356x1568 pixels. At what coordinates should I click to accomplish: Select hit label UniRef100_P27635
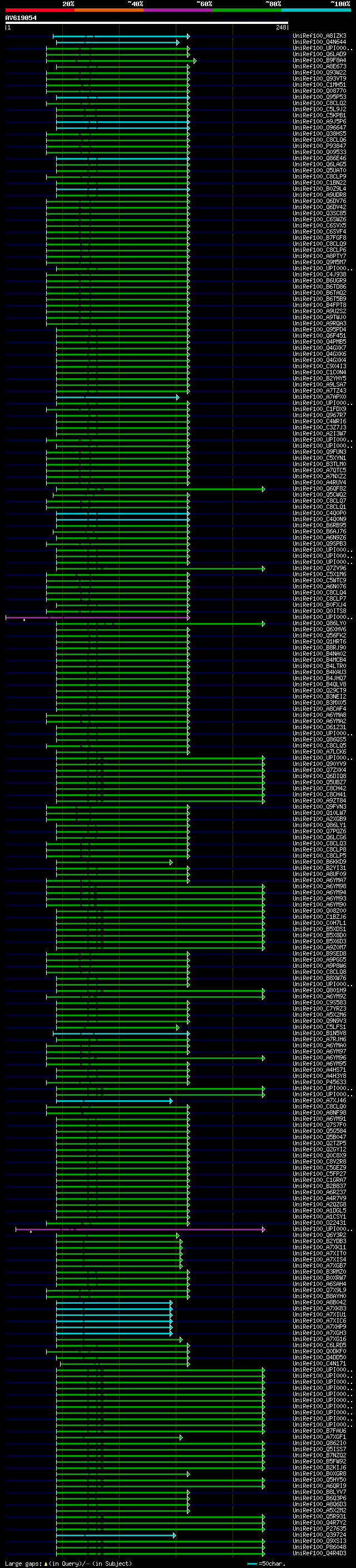(x=319, y=1529)
